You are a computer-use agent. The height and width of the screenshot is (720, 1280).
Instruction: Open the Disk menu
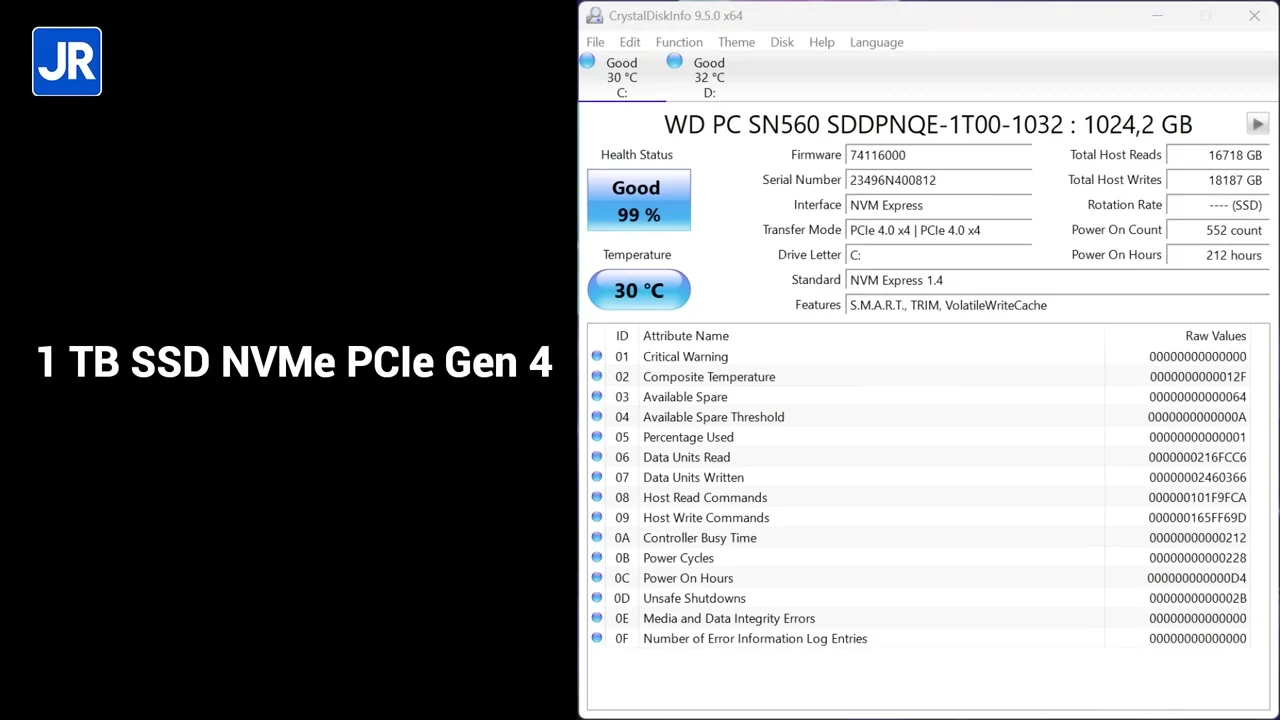coord(782,42)
